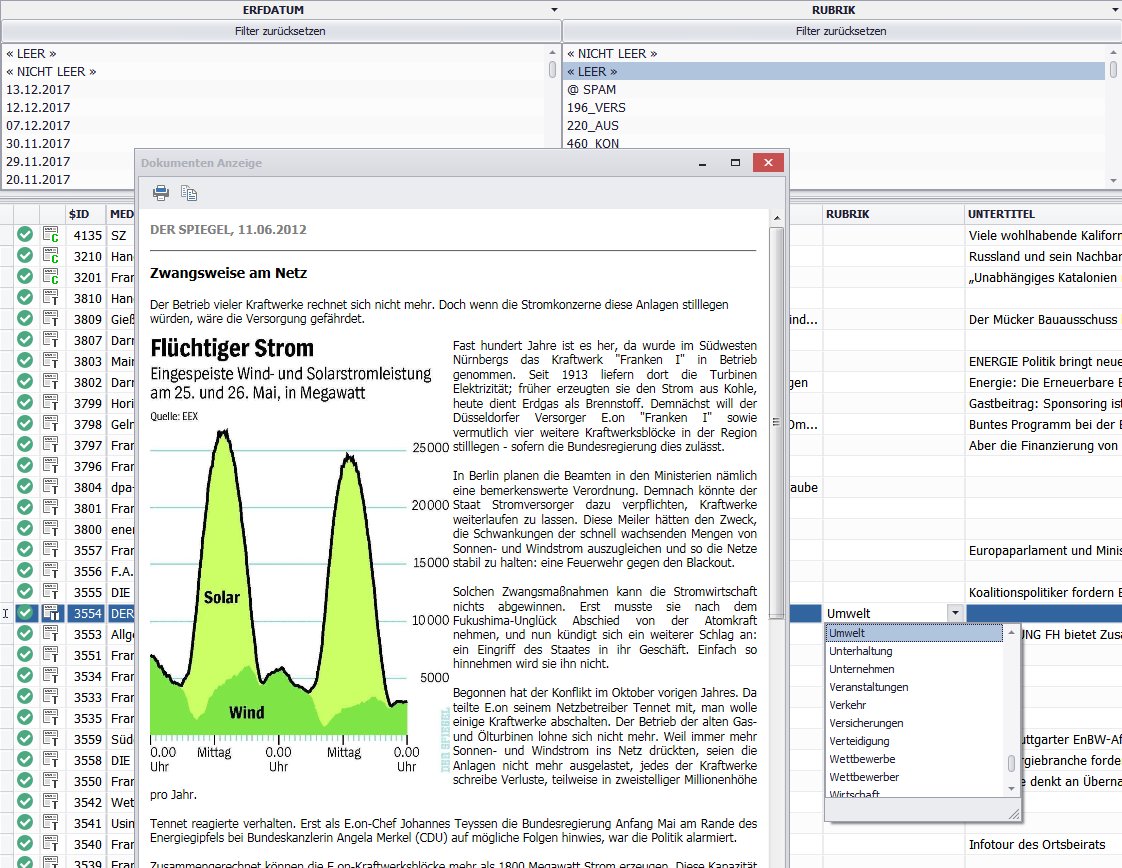Pick Verkehr from the dropdown list
1122x868 pixels.
914,705
